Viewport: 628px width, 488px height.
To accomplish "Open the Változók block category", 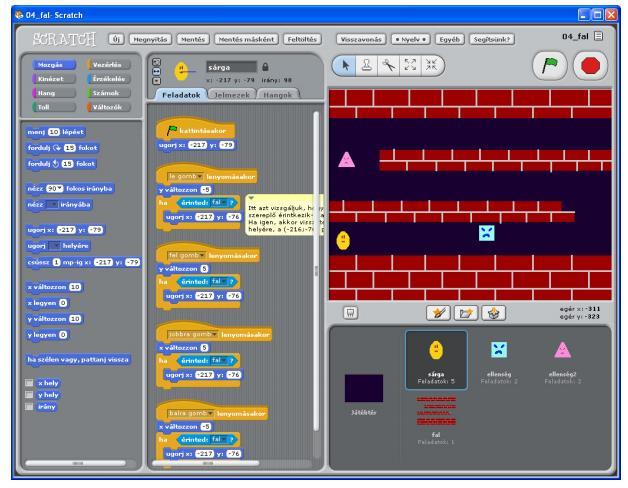I will coord(109,107).
